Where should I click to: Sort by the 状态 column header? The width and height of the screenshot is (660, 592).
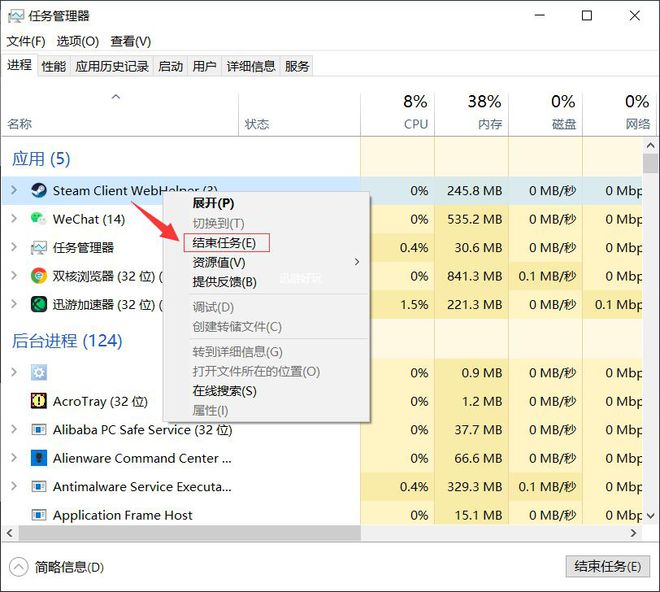click(x=299, y=112)
